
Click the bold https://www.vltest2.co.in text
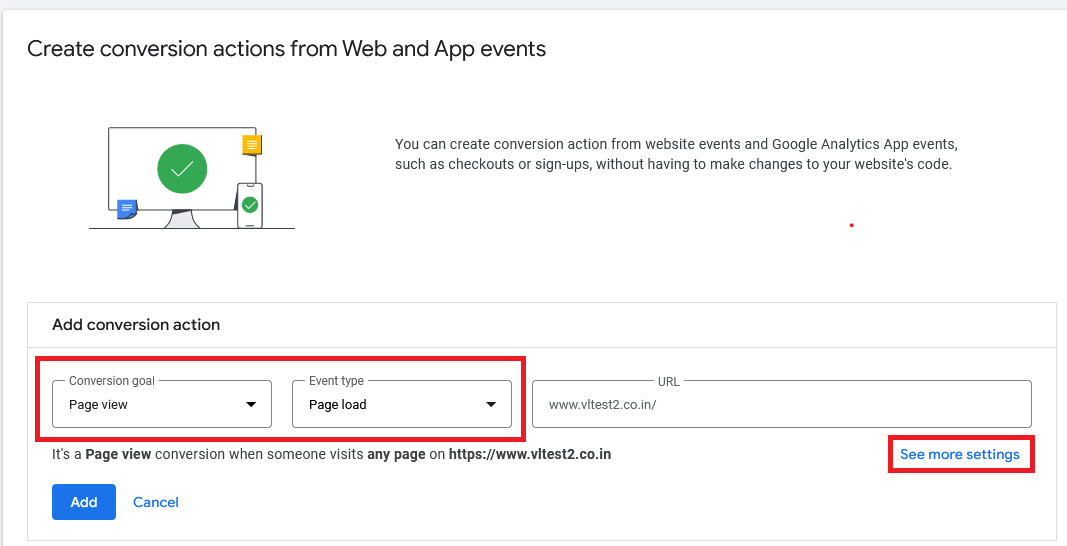[530, 454]
